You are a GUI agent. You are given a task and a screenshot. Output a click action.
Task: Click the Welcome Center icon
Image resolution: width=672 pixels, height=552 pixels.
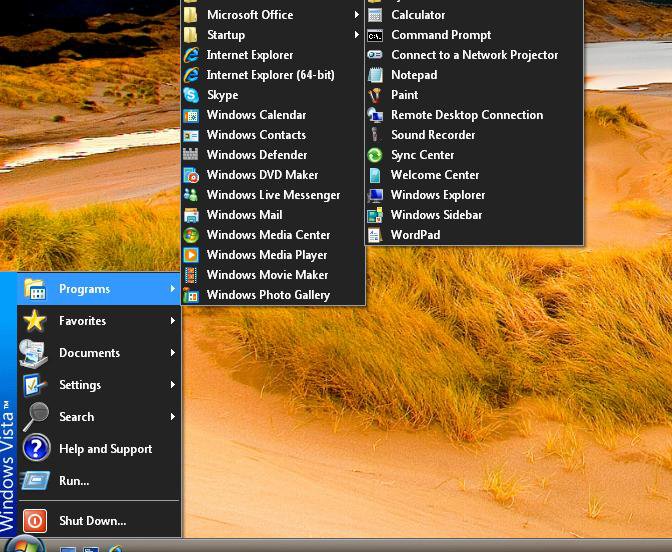375,175
